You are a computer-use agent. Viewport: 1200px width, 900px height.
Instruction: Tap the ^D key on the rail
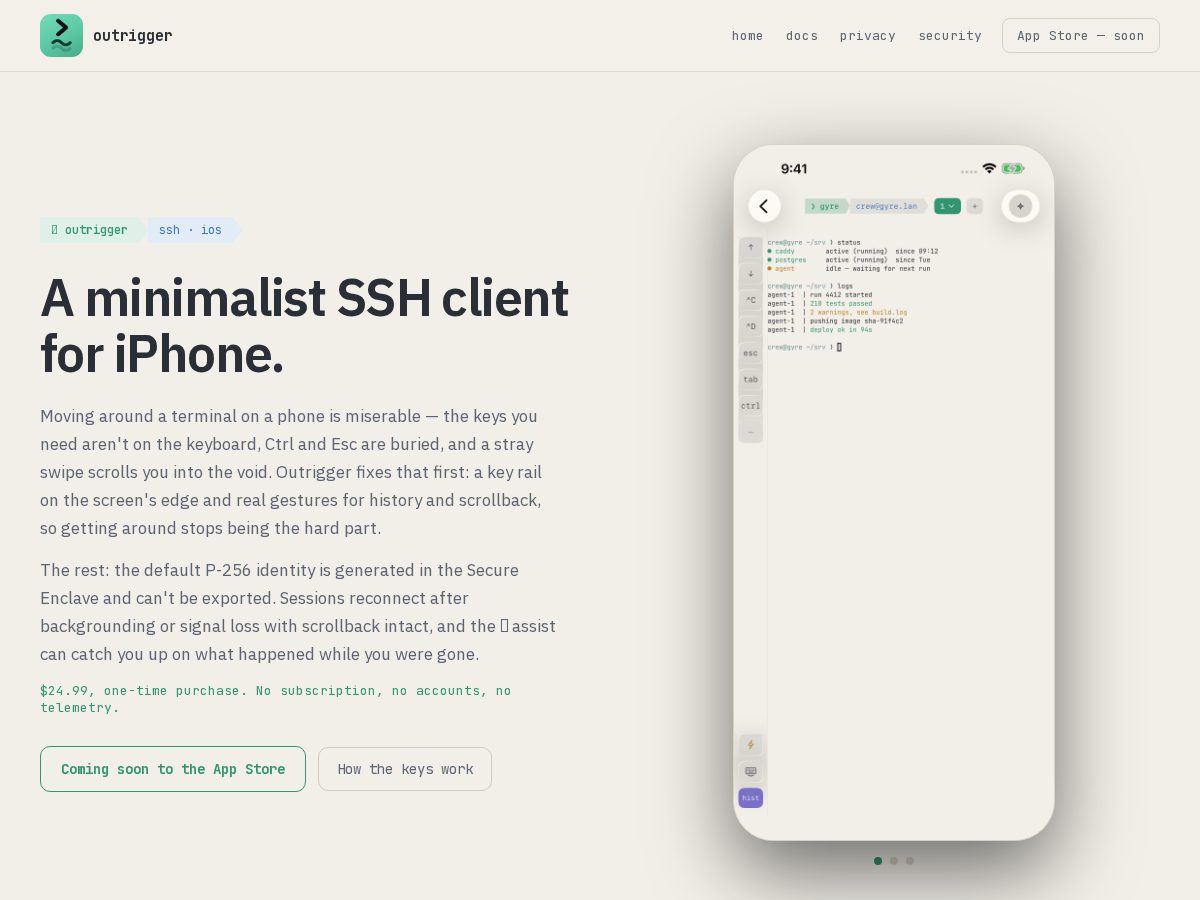(x=751, y=327)
